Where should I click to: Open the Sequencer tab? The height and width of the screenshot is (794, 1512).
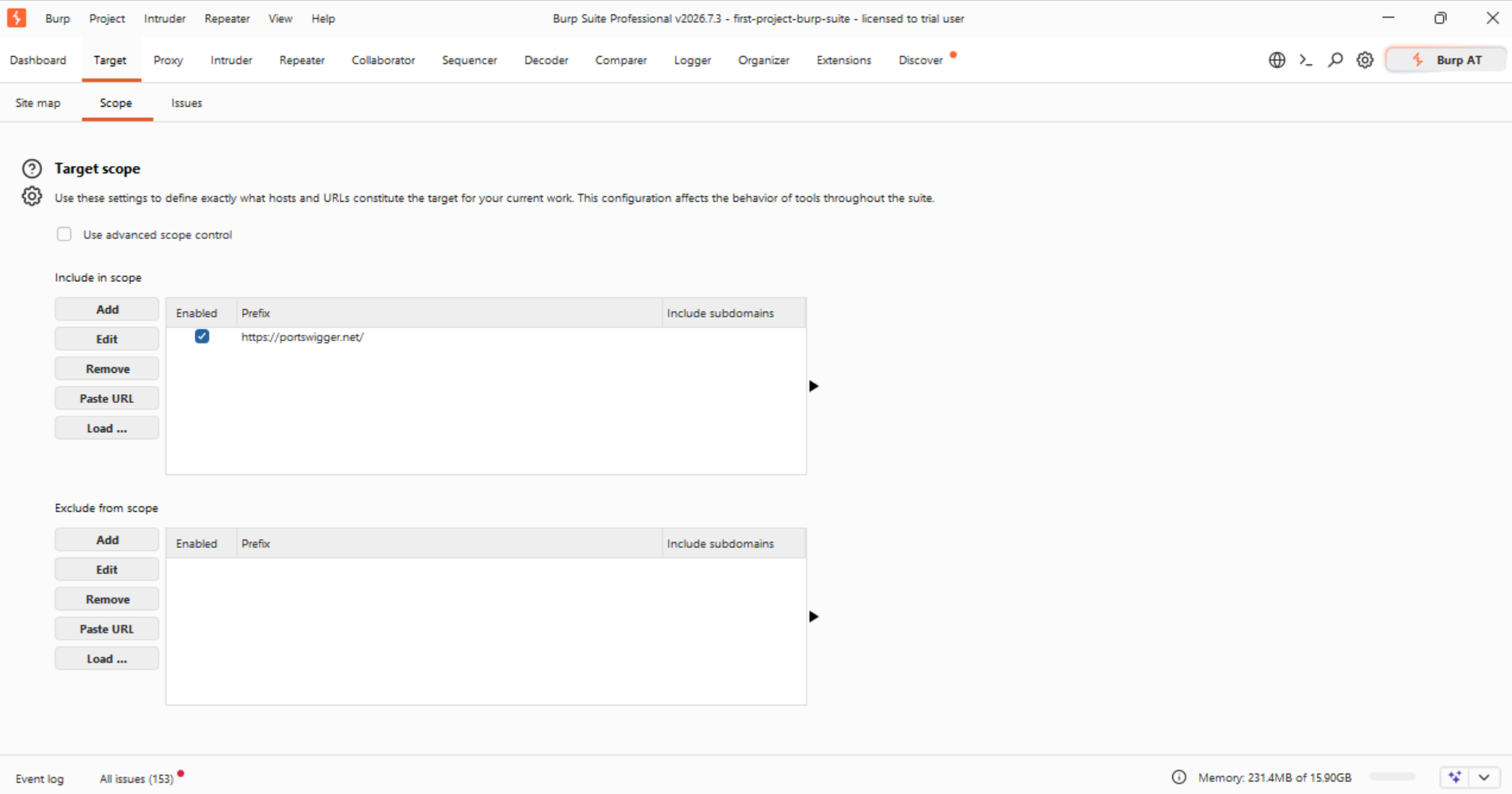pyautogui.click(x=470, y=60)
